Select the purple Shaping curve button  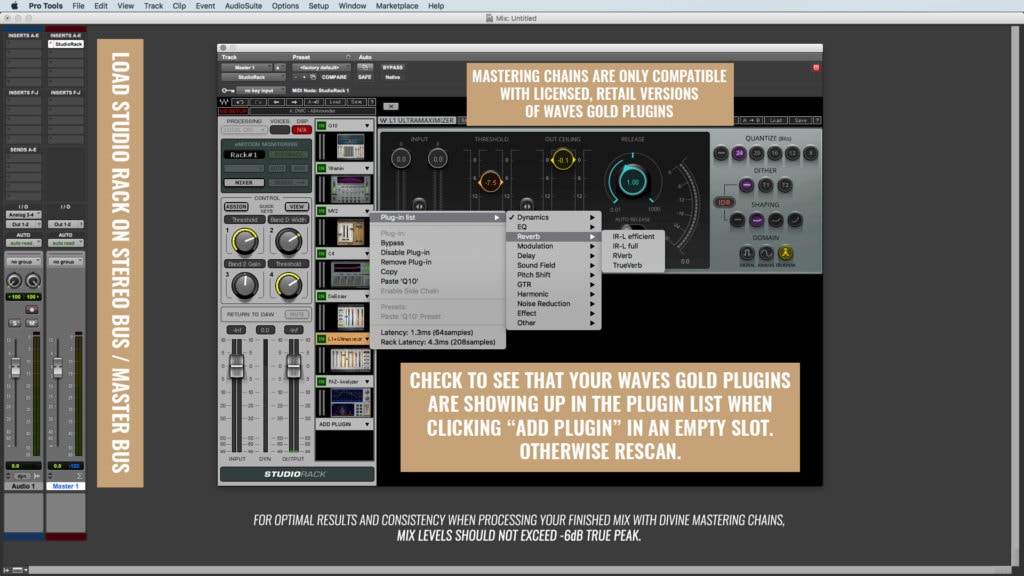(x=756, y=220)
